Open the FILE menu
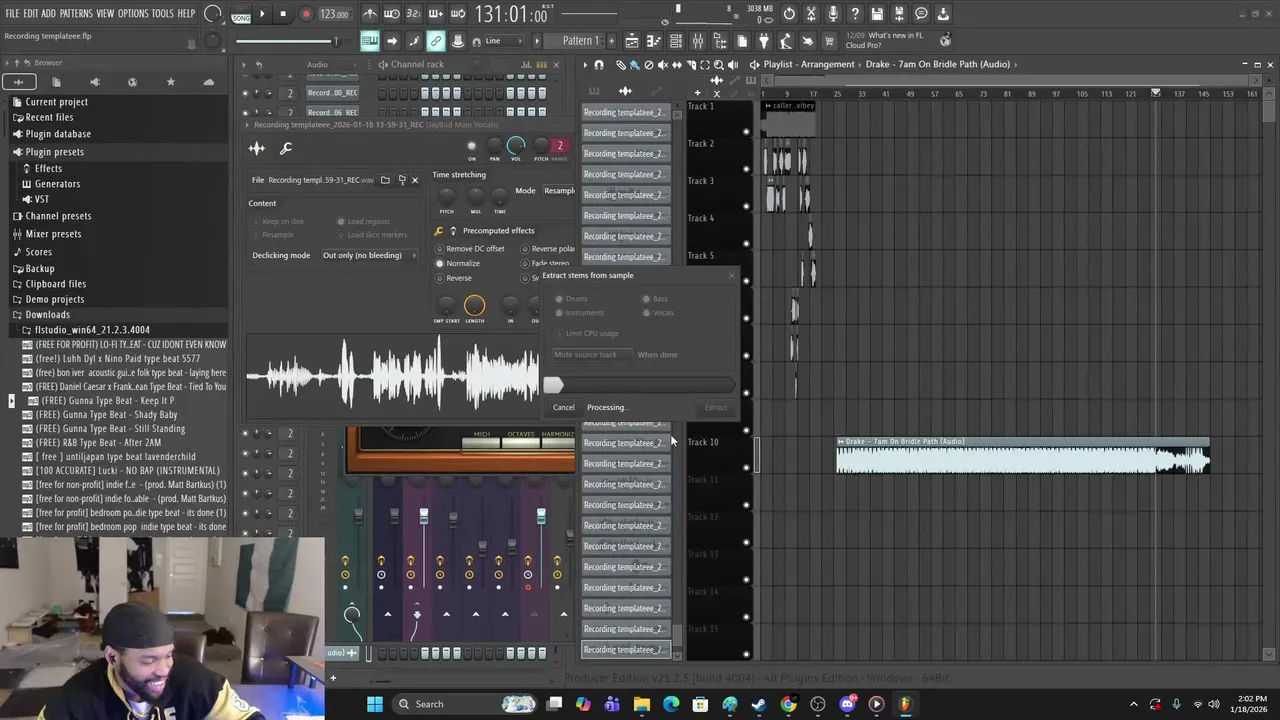Viewport: 1280px width, 720px height. coord(12,14)
